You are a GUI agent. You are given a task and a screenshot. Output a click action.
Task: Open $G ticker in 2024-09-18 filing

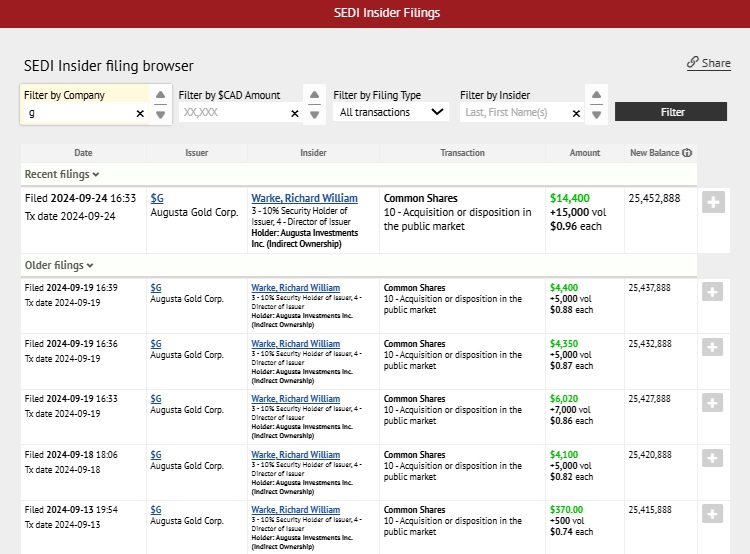click(156, 454)
